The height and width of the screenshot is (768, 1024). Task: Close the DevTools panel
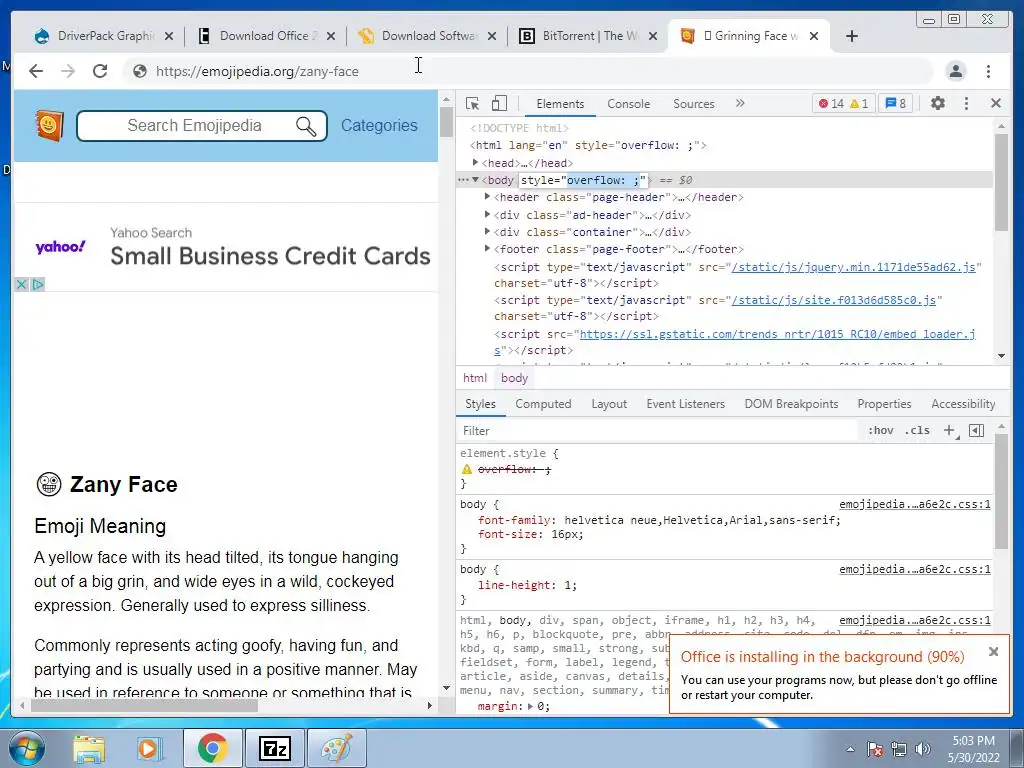click(996, 103)
